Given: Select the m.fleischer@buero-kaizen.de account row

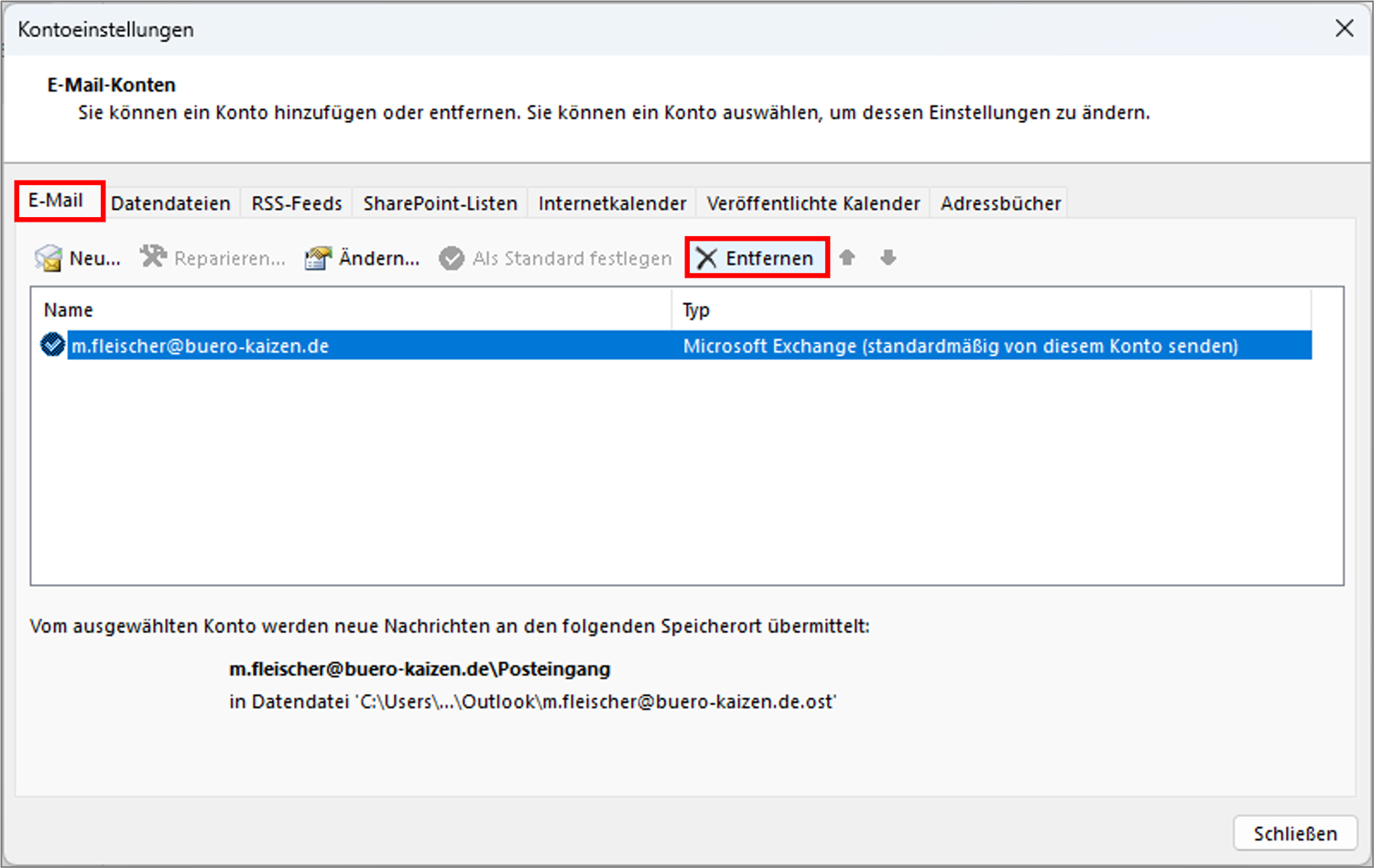Looking at the screenshot, I should pos(366,346).
